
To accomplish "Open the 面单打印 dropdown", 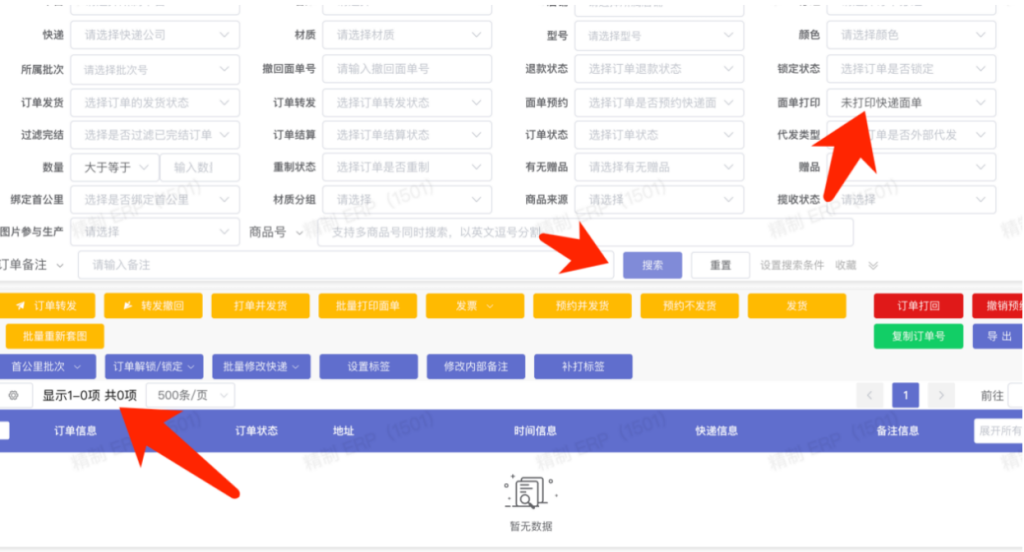I will tap(912, 102).
